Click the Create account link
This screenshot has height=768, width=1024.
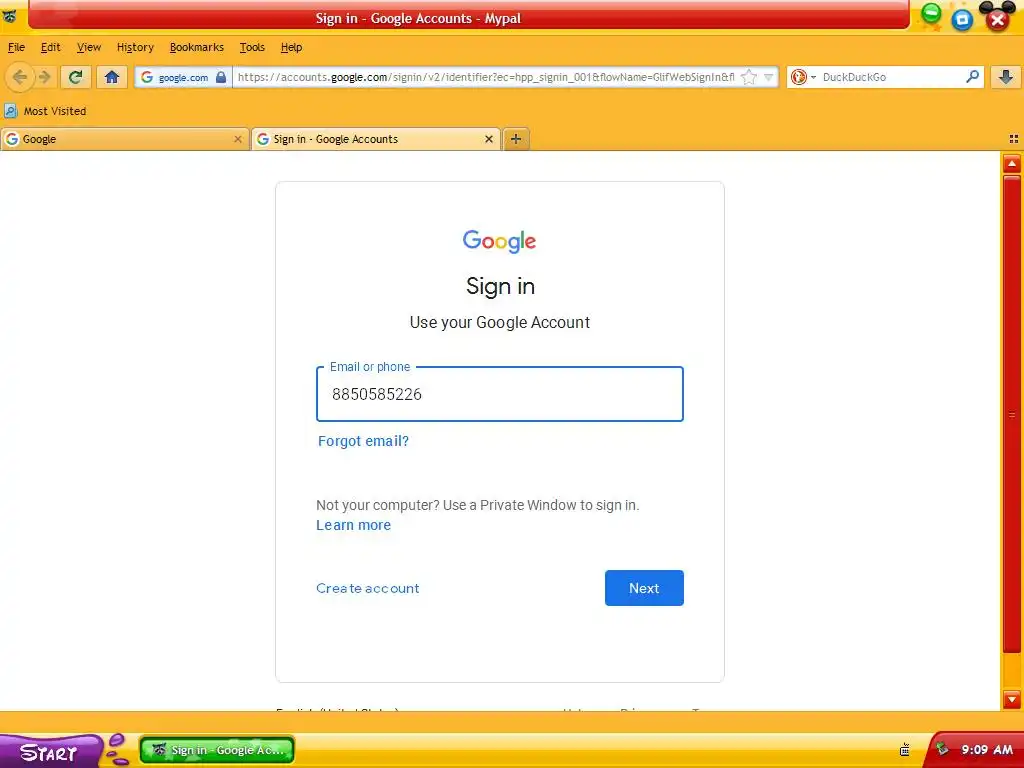pyautogui.click(x=368, y=588)
